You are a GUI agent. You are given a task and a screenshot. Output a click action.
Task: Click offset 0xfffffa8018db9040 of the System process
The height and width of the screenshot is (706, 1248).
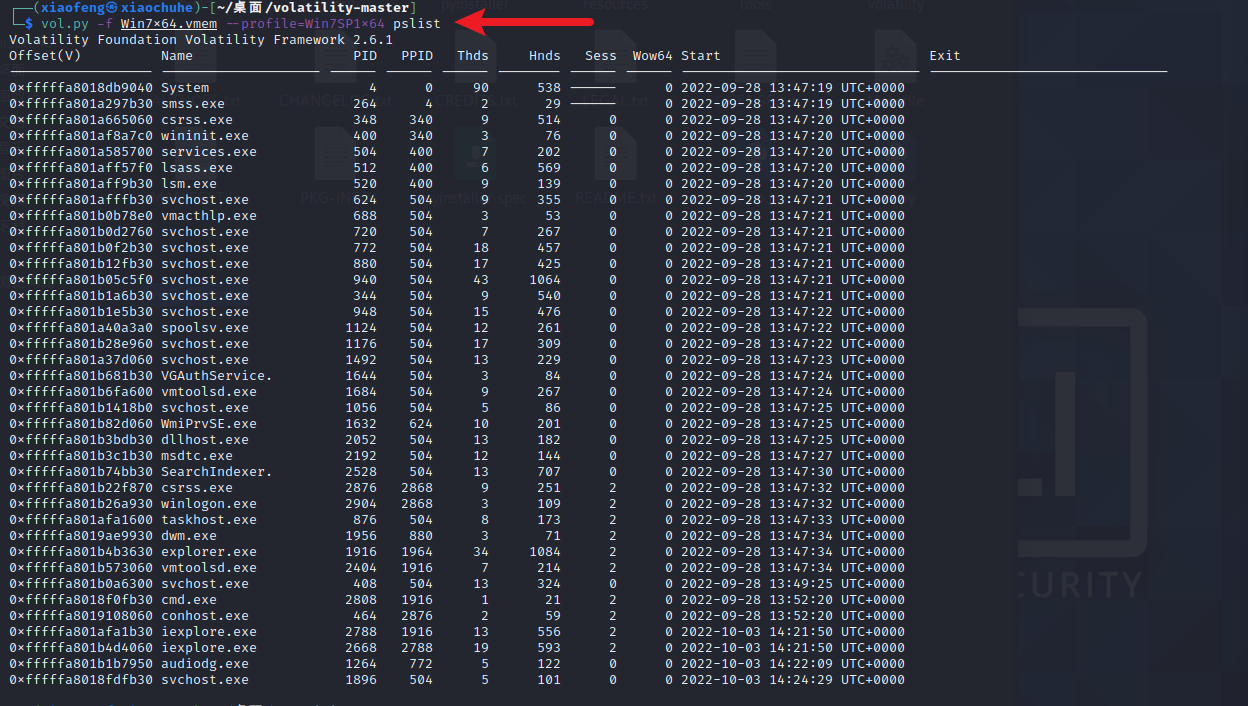tap(81, 87)
